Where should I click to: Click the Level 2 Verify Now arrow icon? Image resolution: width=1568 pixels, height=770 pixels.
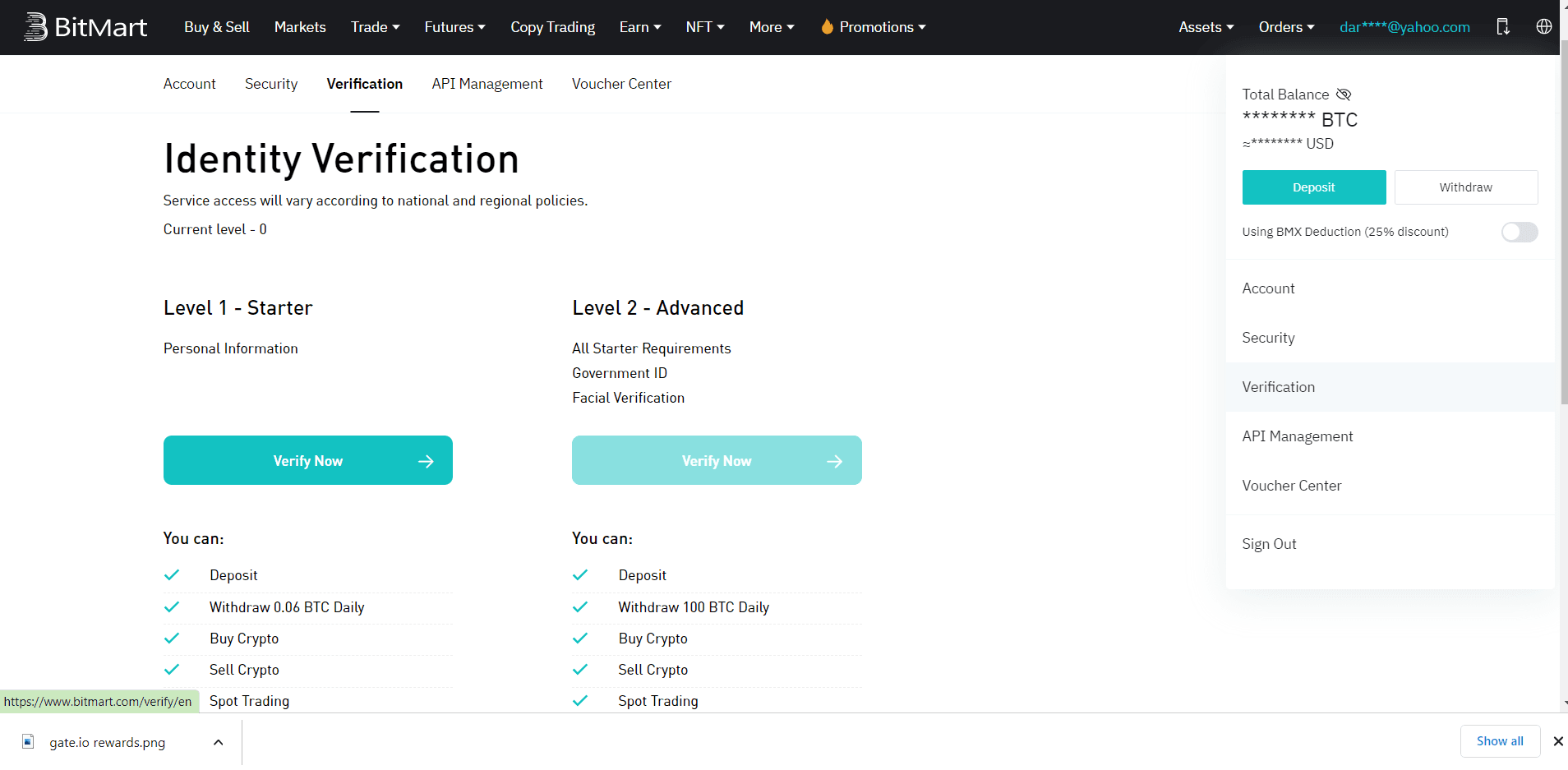pos(835,461)
